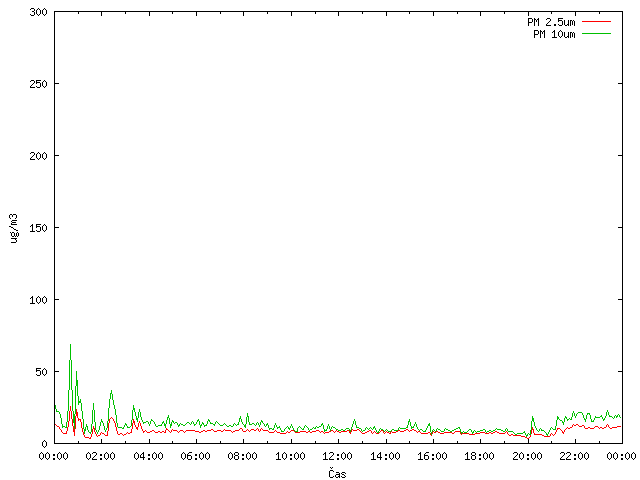Viewport: 640px width, 480px height.
Task: Click the 06:00 time tick label
Action: (196, 456)
